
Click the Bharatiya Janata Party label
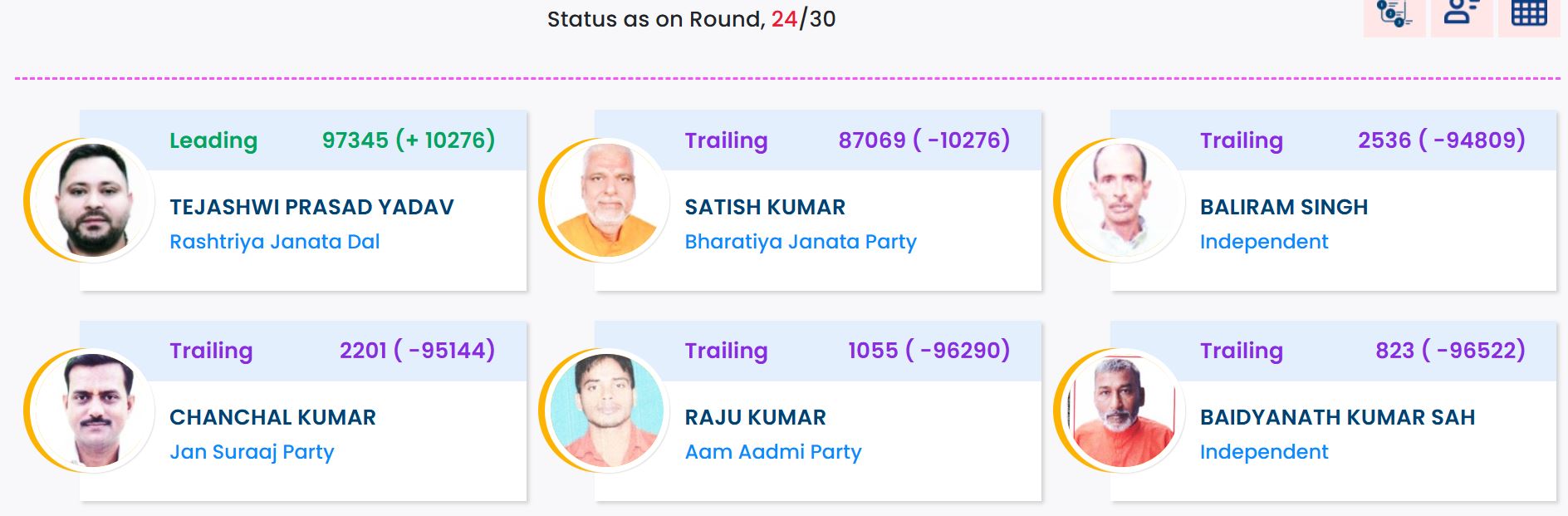point(800,242)
